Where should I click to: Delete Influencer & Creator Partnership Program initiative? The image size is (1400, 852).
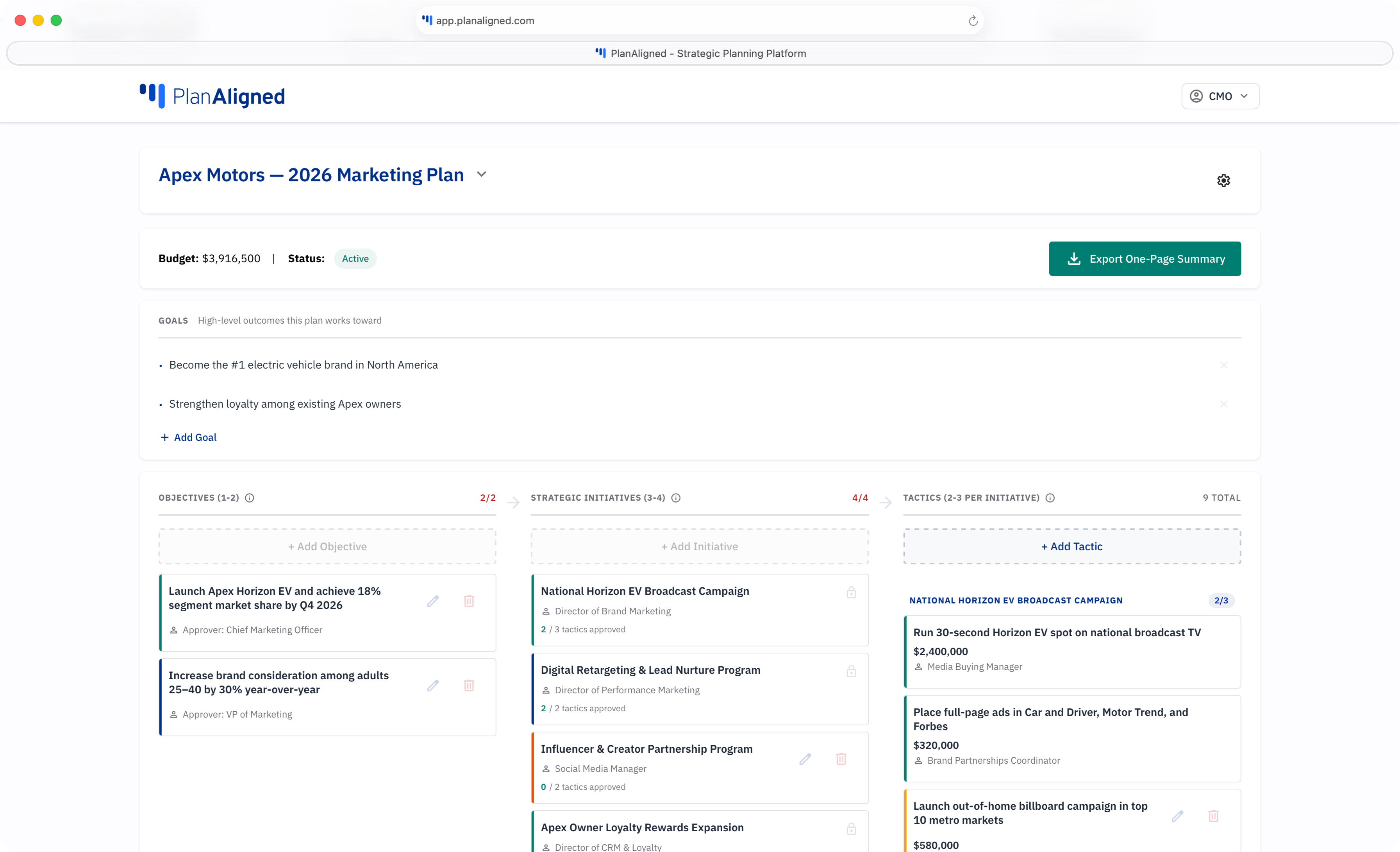pos(841,759)
